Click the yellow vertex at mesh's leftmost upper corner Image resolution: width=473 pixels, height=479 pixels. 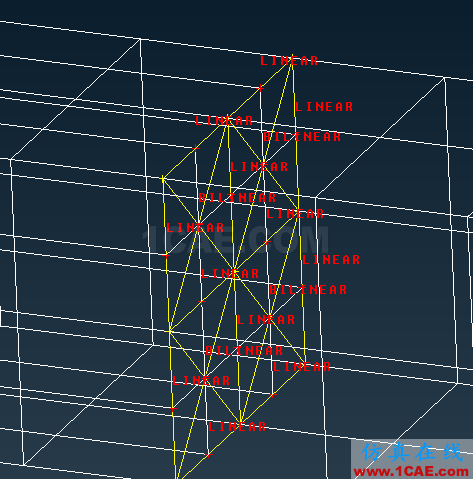click(163, 179)
